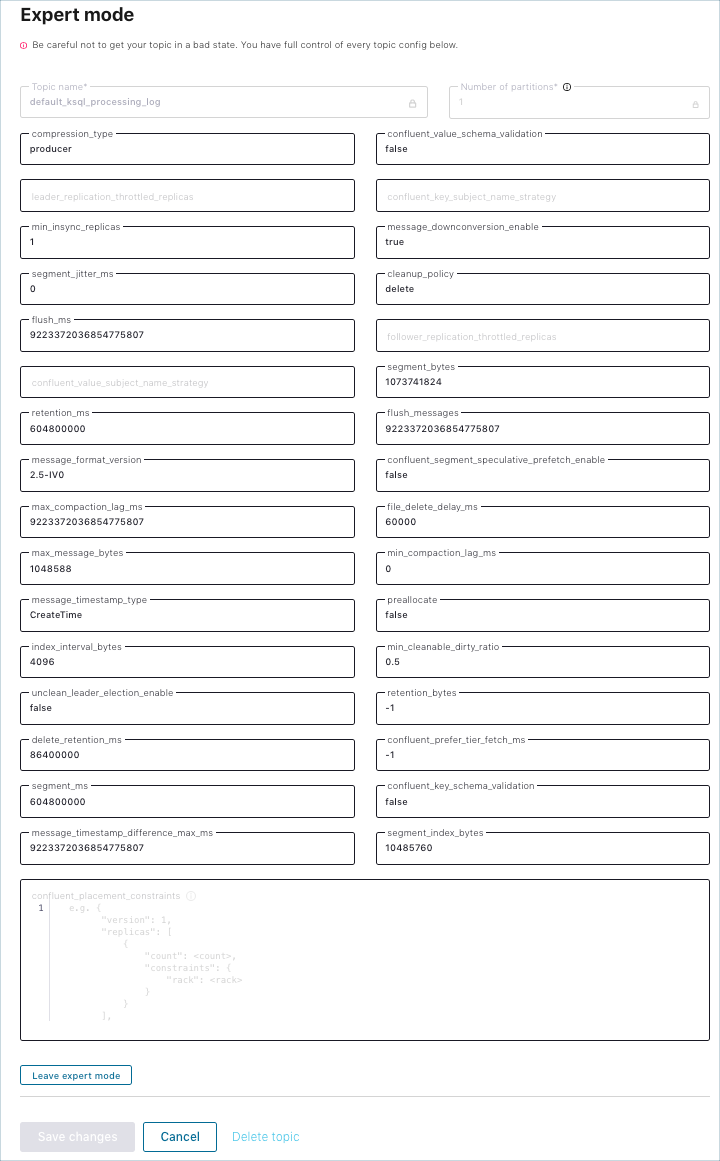Screen dimensions: 720x1161
Task: Focus the message_timestamp_type field
Action: (x=187, y=615)
